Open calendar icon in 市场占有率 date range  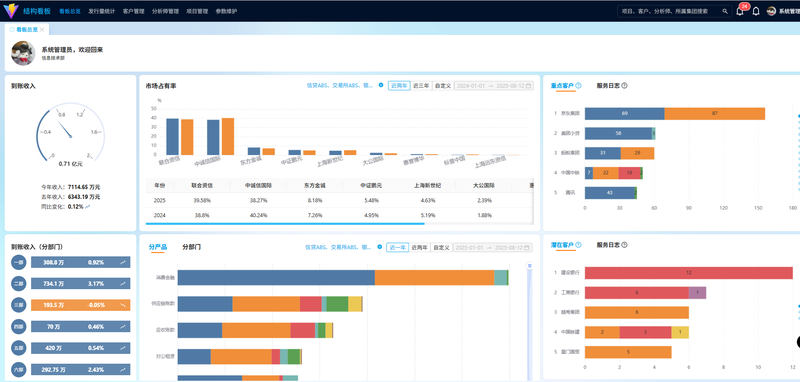pyautogui.click(x=528, y=86)
